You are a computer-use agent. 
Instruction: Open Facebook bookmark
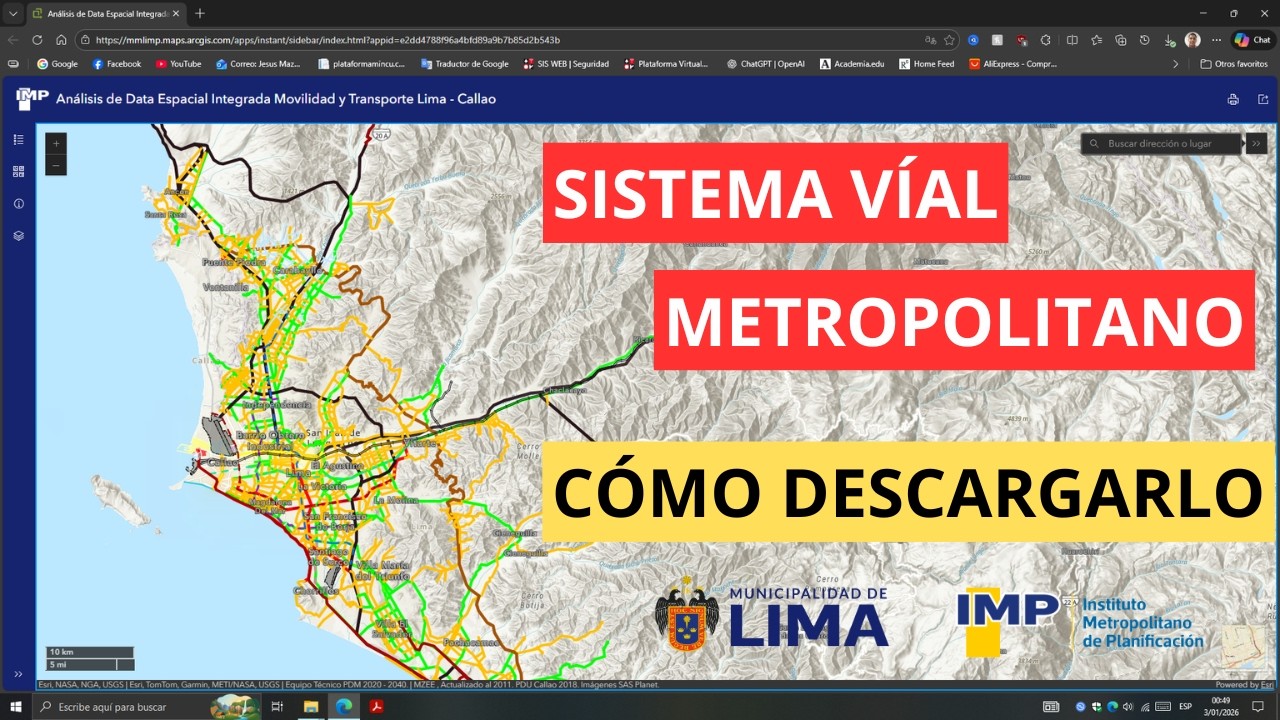[x=117, y=64]
